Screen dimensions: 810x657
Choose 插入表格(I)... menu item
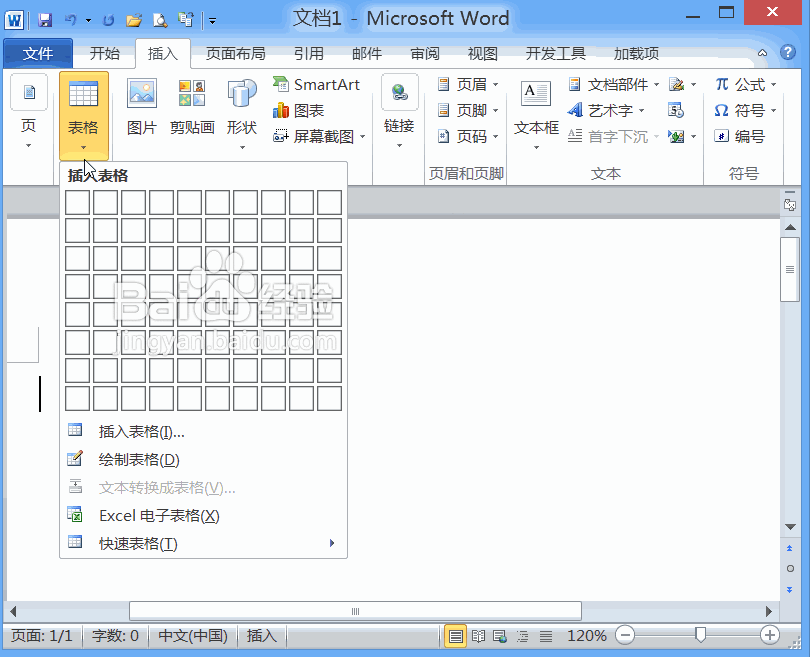204,431
